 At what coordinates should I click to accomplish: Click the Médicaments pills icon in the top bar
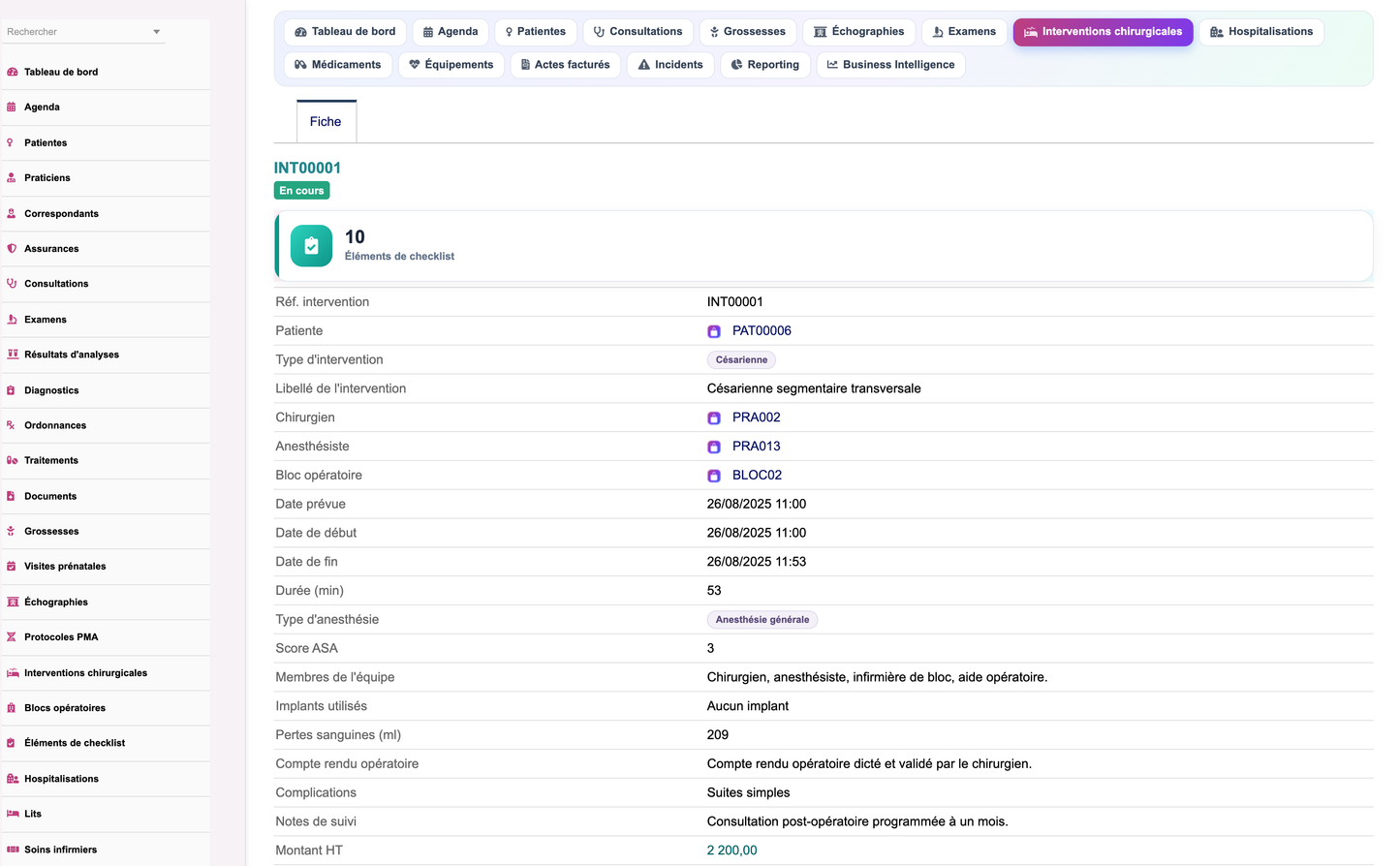(300, 65)
